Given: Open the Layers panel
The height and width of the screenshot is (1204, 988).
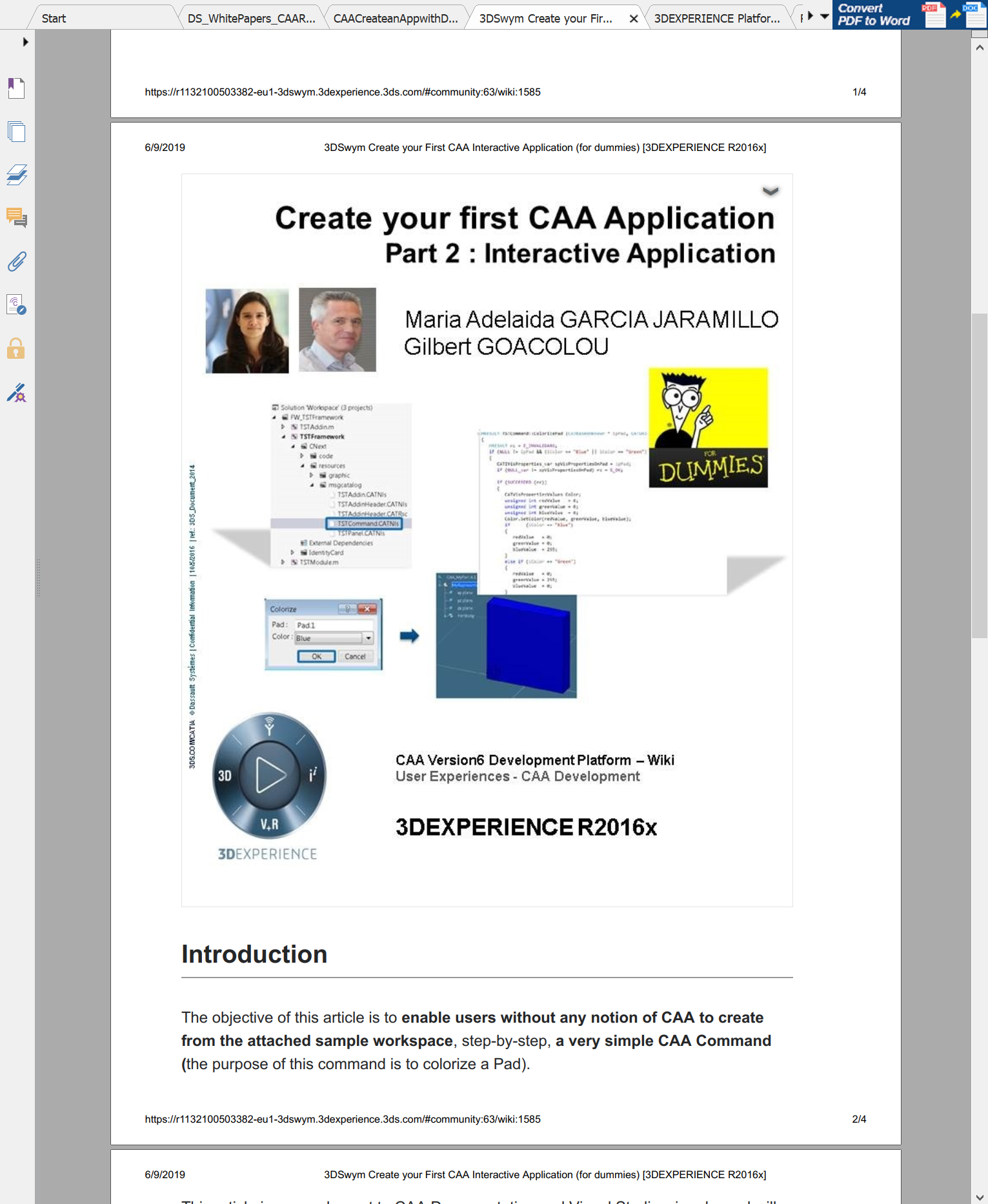Looking at the screenshot, I should [16, 175].
